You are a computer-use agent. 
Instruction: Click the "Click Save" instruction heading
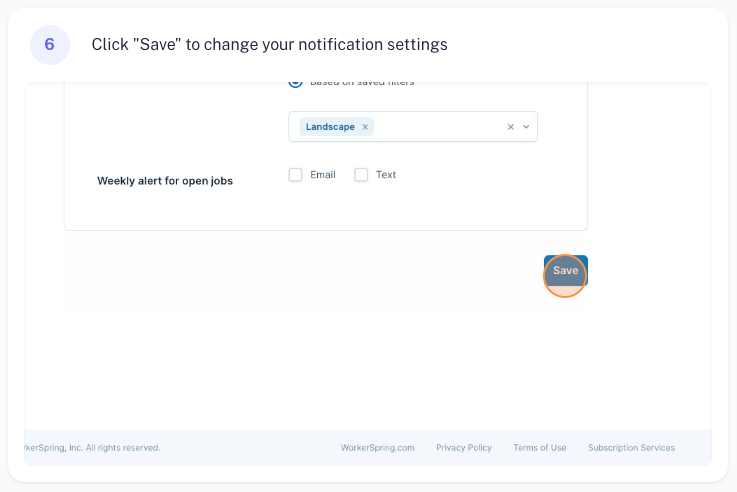pyautogui.click(x=269, y=45)
